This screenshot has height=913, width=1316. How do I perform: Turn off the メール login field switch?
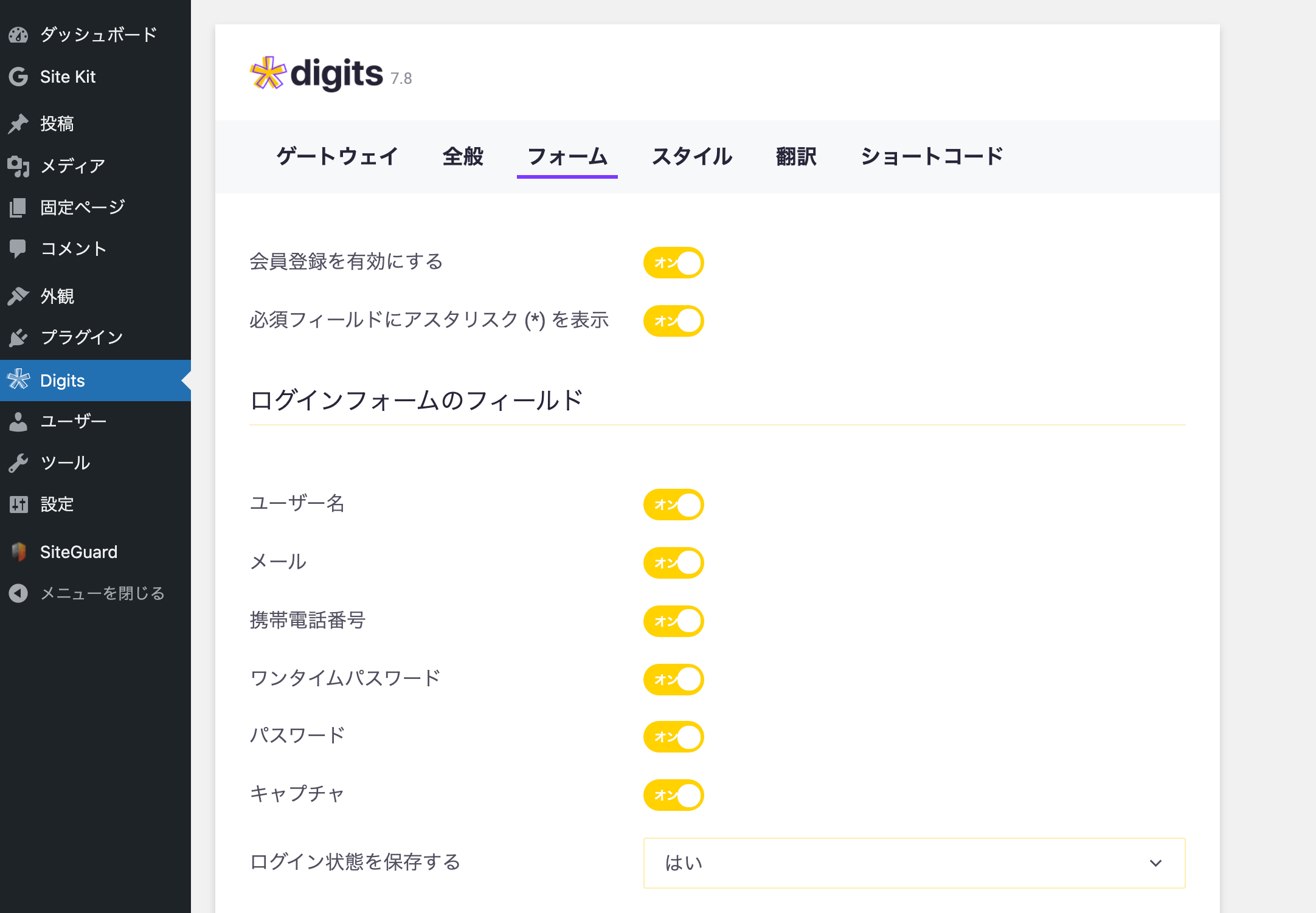pos(673,563)
